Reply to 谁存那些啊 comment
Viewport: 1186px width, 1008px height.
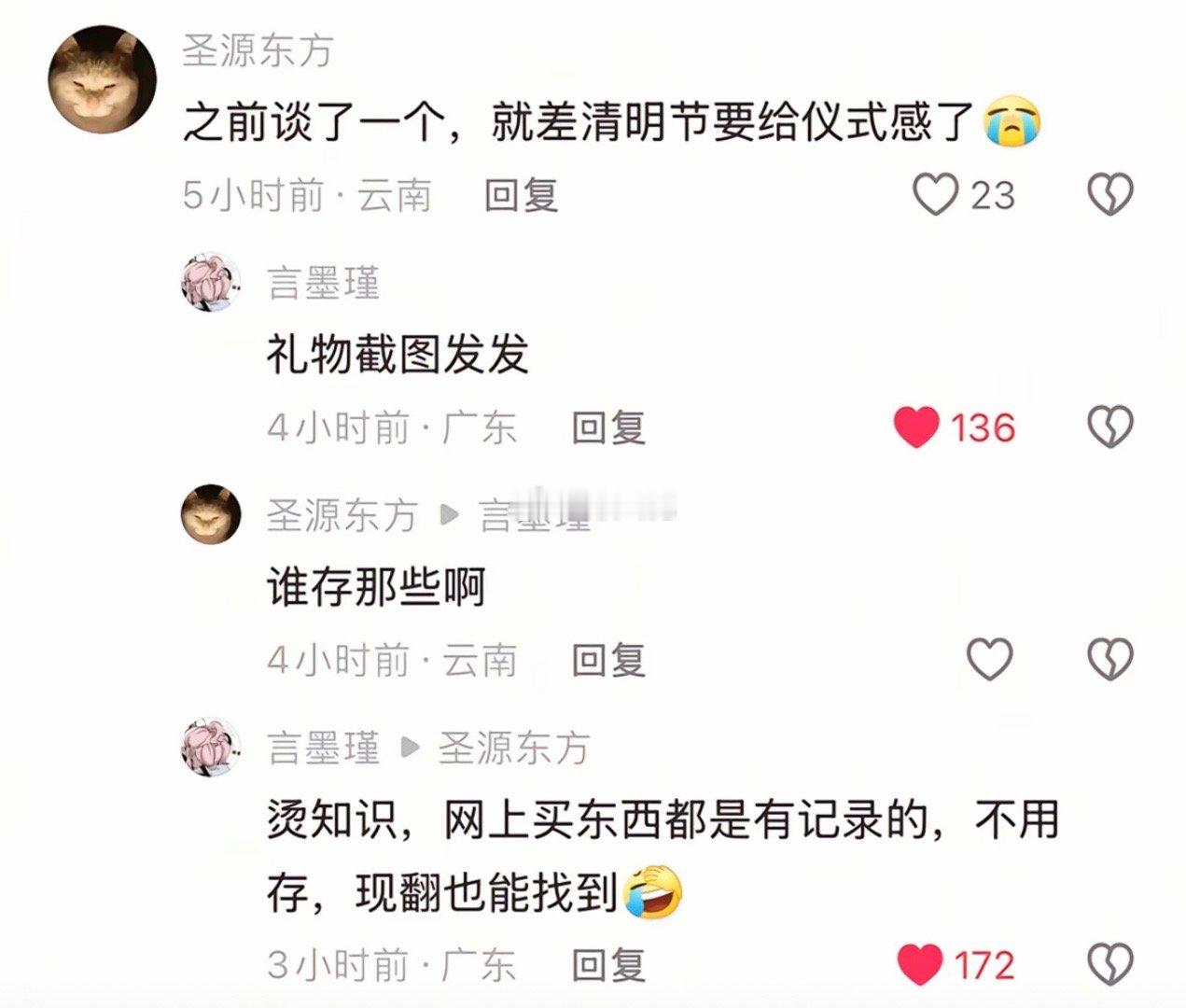point(608,661)
